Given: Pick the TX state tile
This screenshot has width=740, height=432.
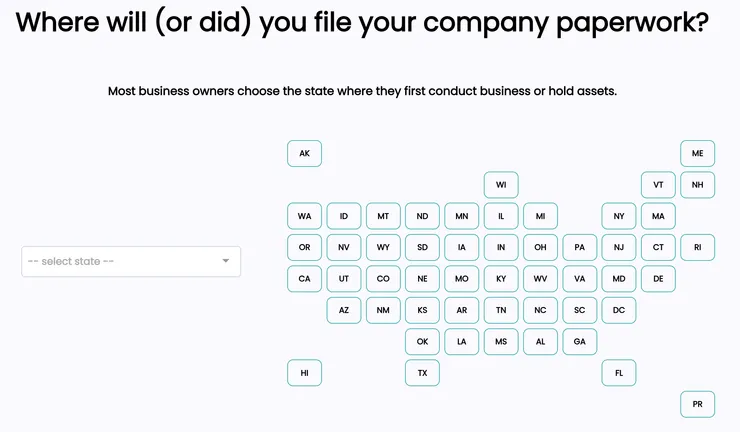Looking at the screenshot, I should [x=422, y=373].
